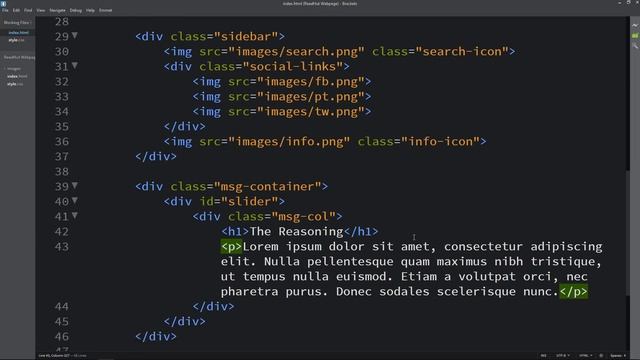The width and height of the screenshot is (640, 360).
Task: Select style.css in Working Files
Action: pos(16,40)
